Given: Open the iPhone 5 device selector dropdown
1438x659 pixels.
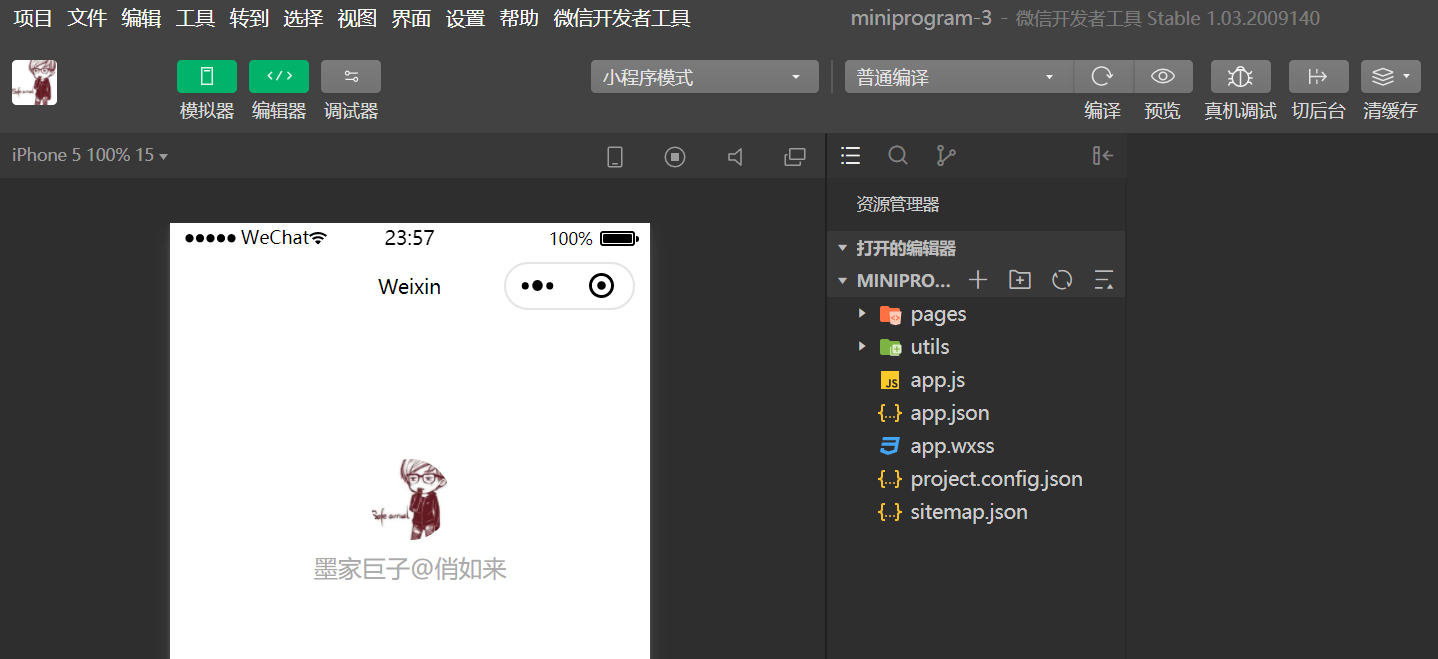Looking at the screenshot, I should (90, 156).
